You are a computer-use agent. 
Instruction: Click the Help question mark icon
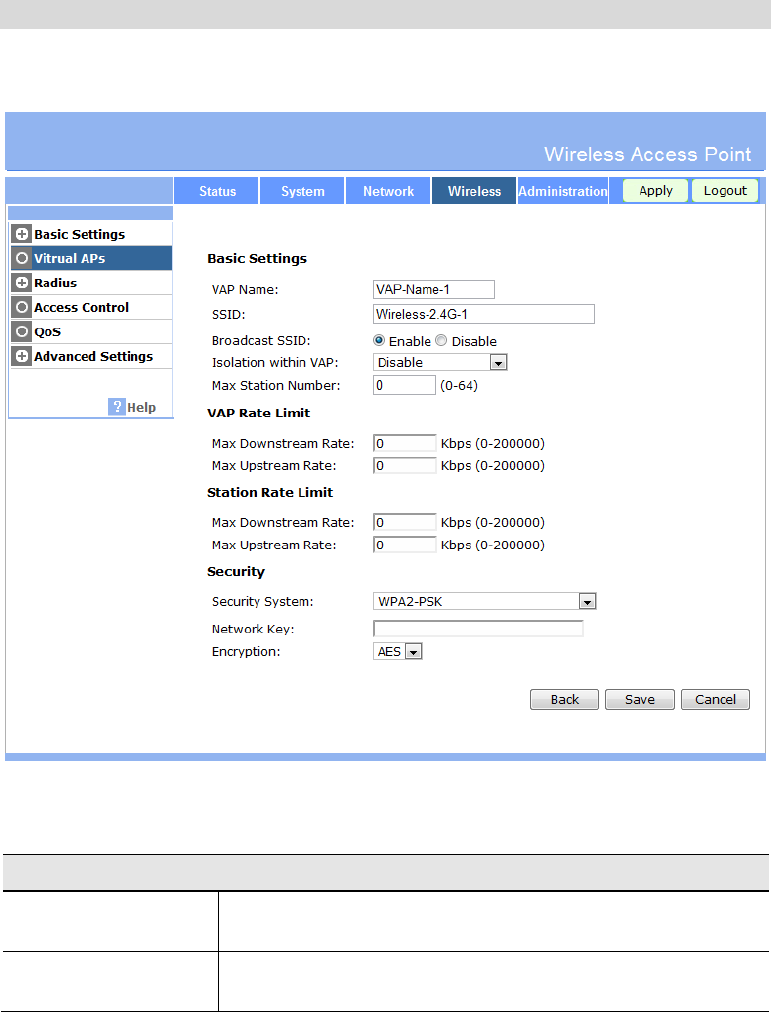coord(117,407)
